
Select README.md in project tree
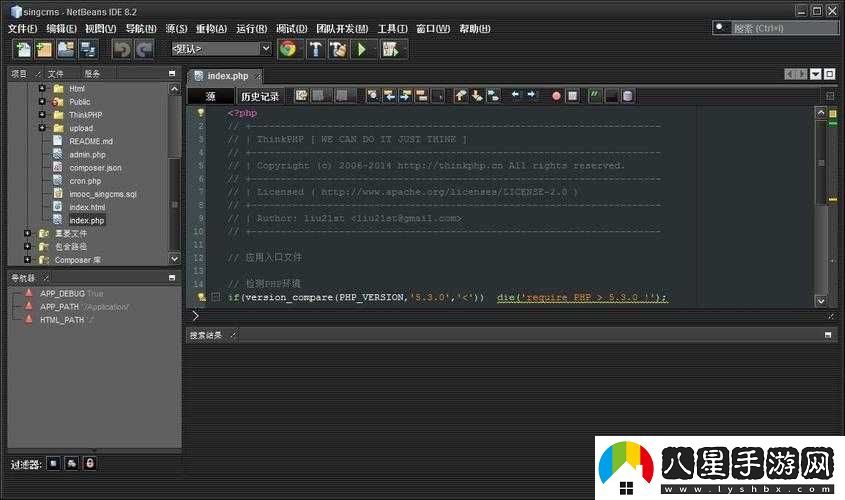(x=91, y=141)
